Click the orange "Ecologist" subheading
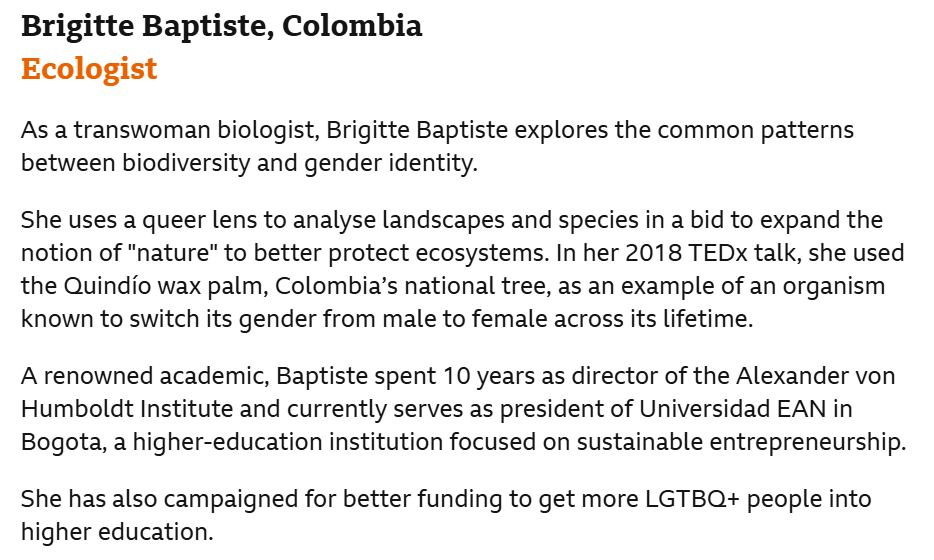This screenshot has width=934, height=560. pos(89,69)
